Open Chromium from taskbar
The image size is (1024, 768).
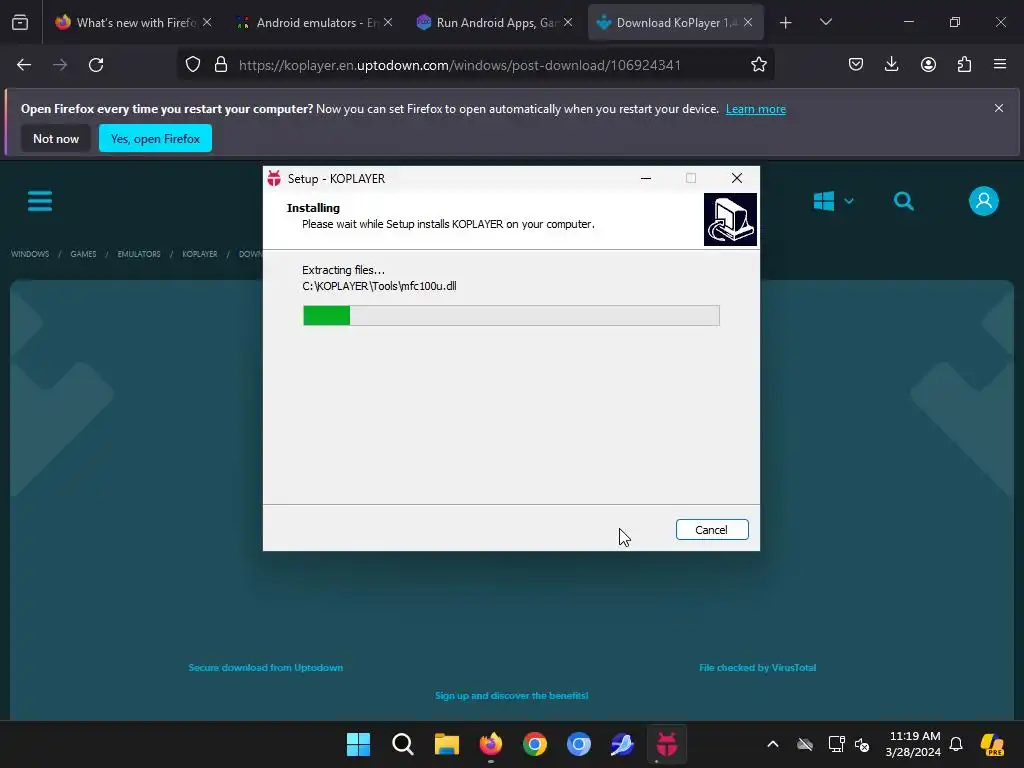pyautogui.click(x=579, y=744)
